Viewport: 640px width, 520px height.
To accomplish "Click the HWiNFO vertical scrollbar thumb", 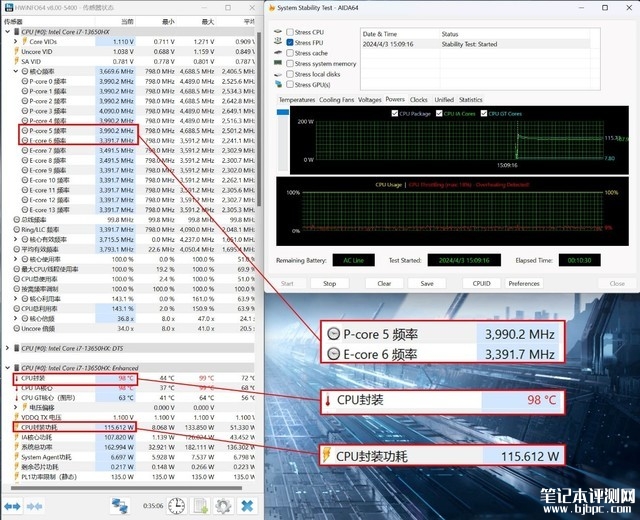I will [259, 118].
